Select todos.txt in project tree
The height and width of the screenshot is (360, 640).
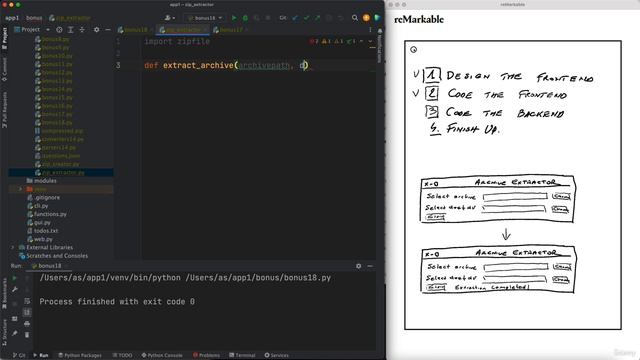click(42, 231)
